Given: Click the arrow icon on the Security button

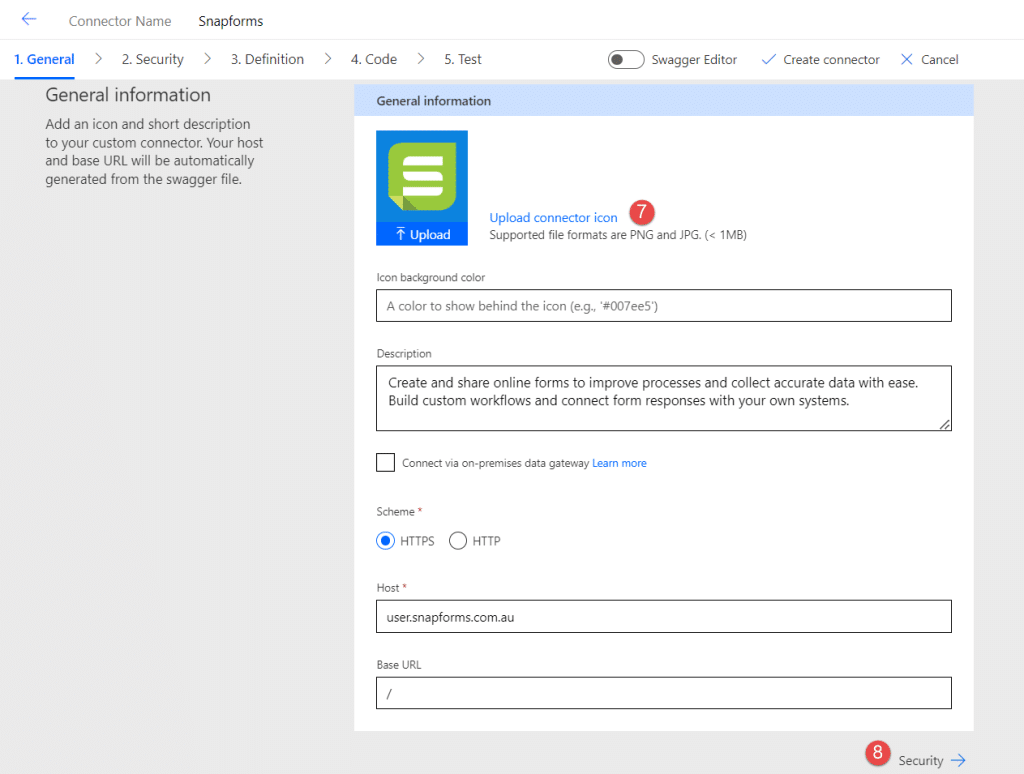Looking at the screenshot, I should pyautogui.click(x=957, y=760).
